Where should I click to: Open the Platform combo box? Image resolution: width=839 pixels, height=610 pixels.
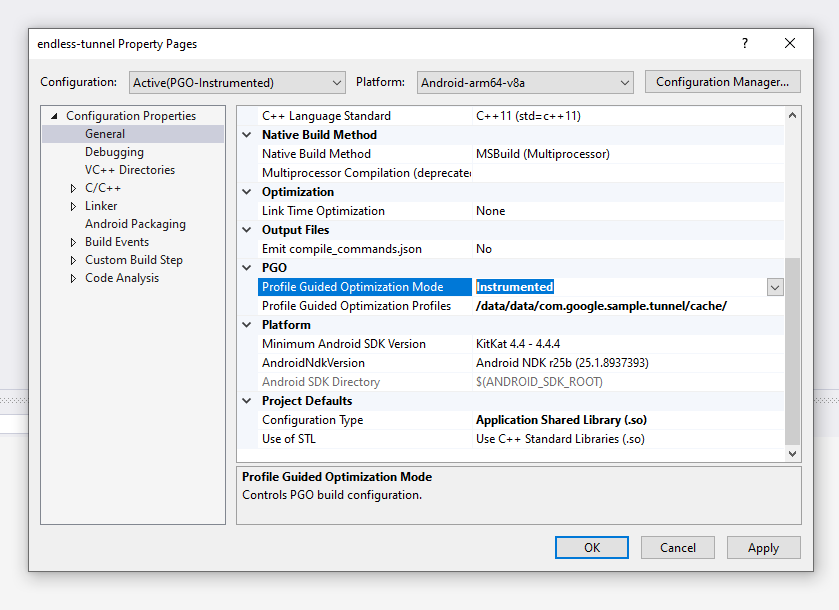point(624,82)
